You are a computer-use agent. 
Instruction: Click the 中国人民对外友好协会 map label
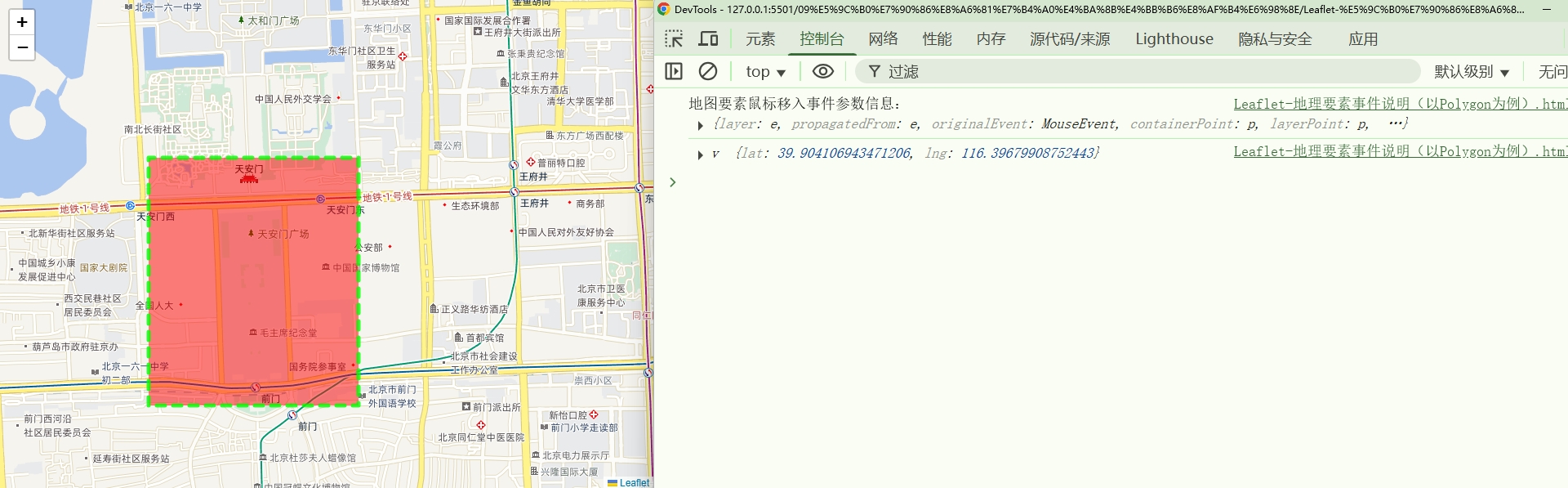566,232
